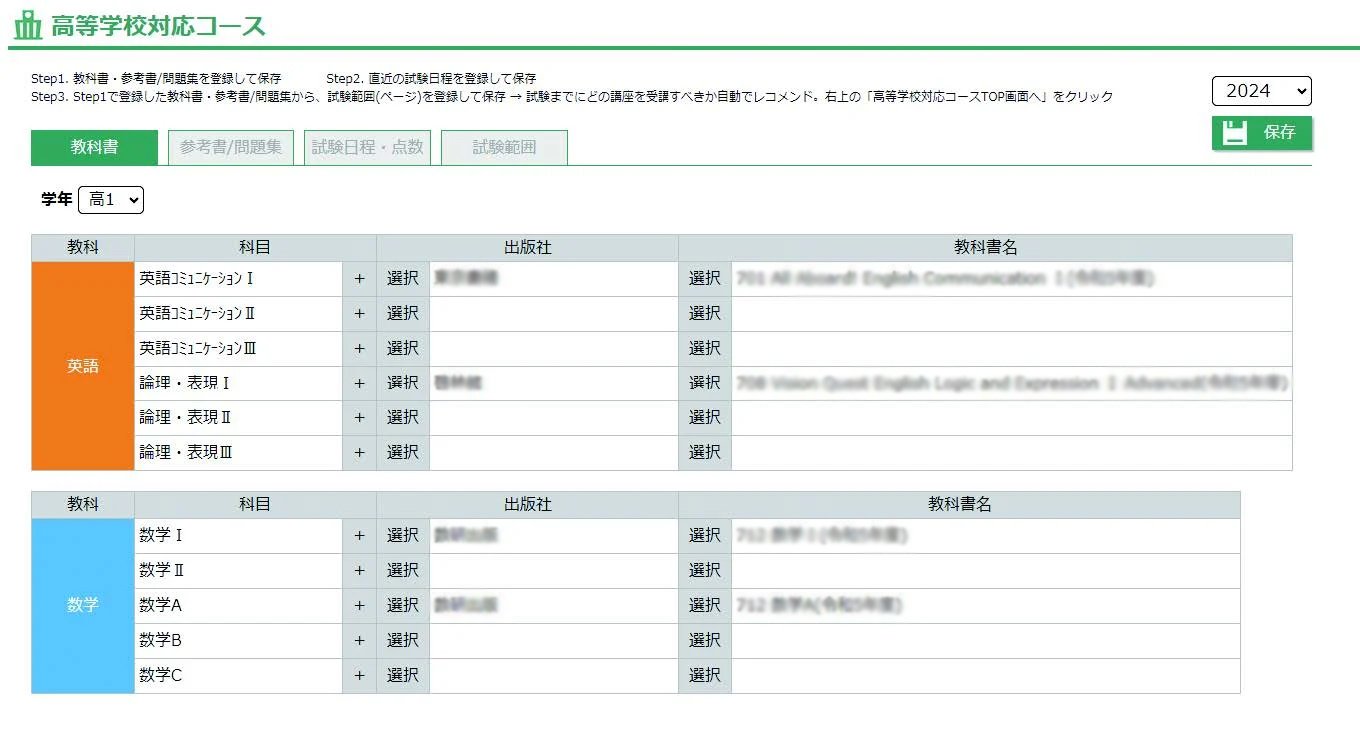
Task: Open the 学年 dropdown showing 高1
Action: 111,200
